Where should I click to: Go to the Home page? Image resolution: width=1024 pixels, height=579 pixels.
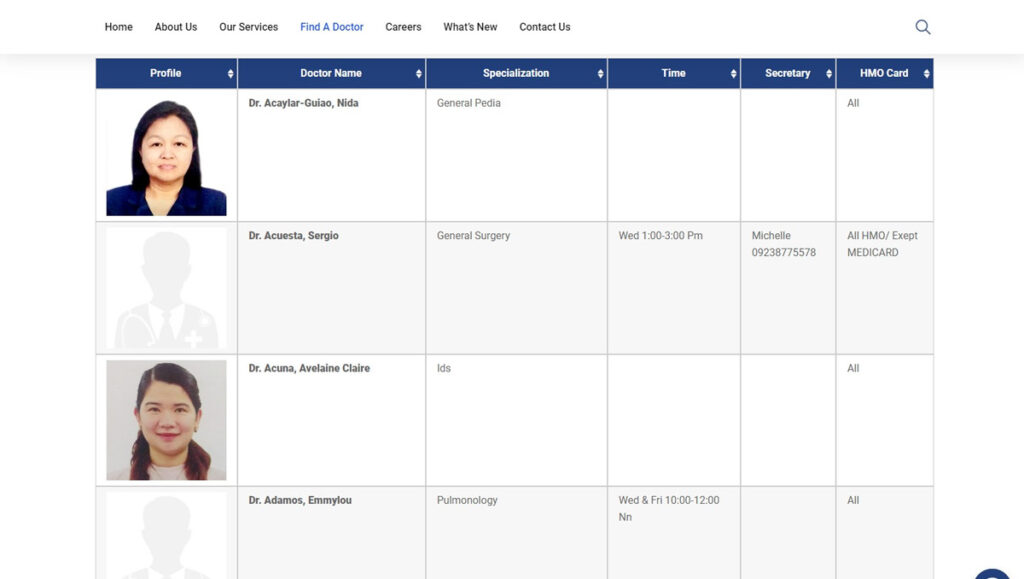point(118,27)
